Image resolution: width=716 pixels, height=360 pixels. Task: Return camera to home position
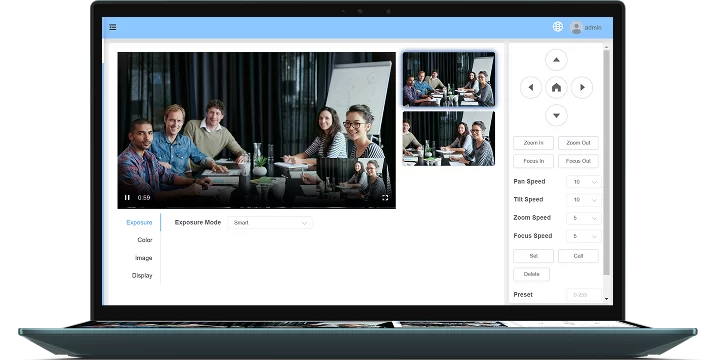(556, 88)
